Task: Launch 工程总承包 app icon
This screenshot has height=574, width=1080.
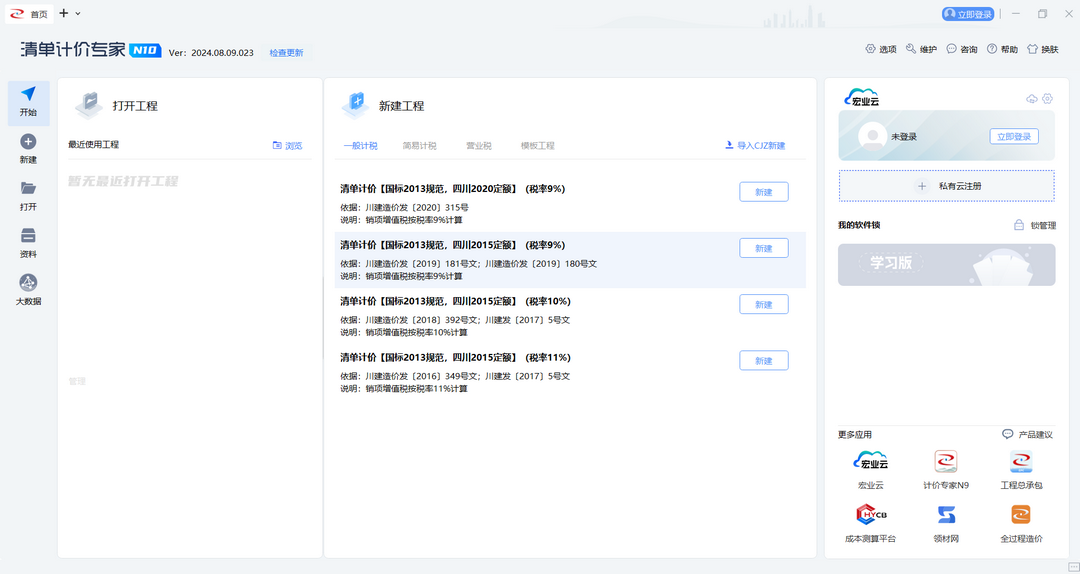Action: click(1021, 462)
